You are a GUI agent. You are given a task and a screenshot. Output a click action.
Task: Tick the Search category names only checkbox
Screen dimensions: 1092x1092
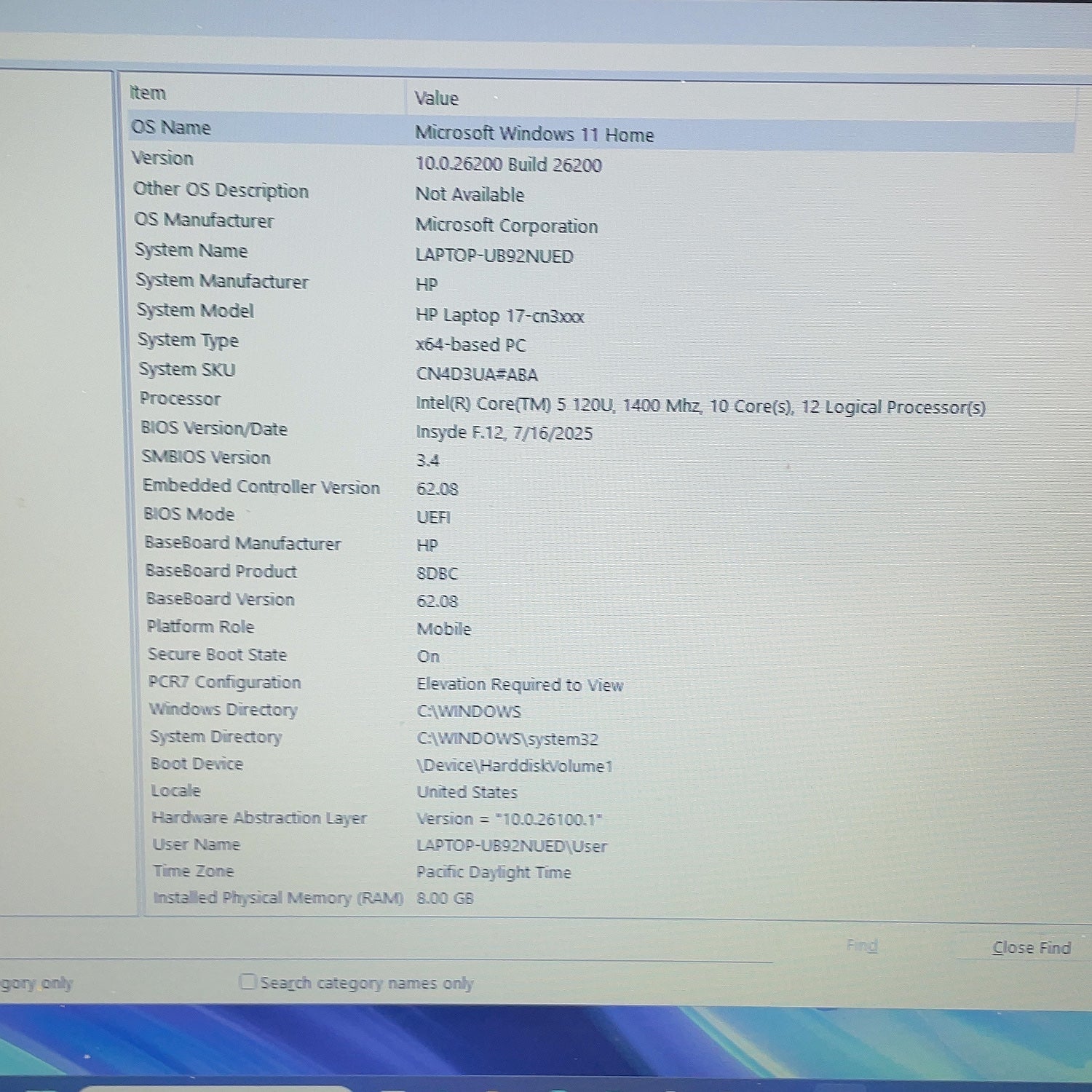[248, 982]
